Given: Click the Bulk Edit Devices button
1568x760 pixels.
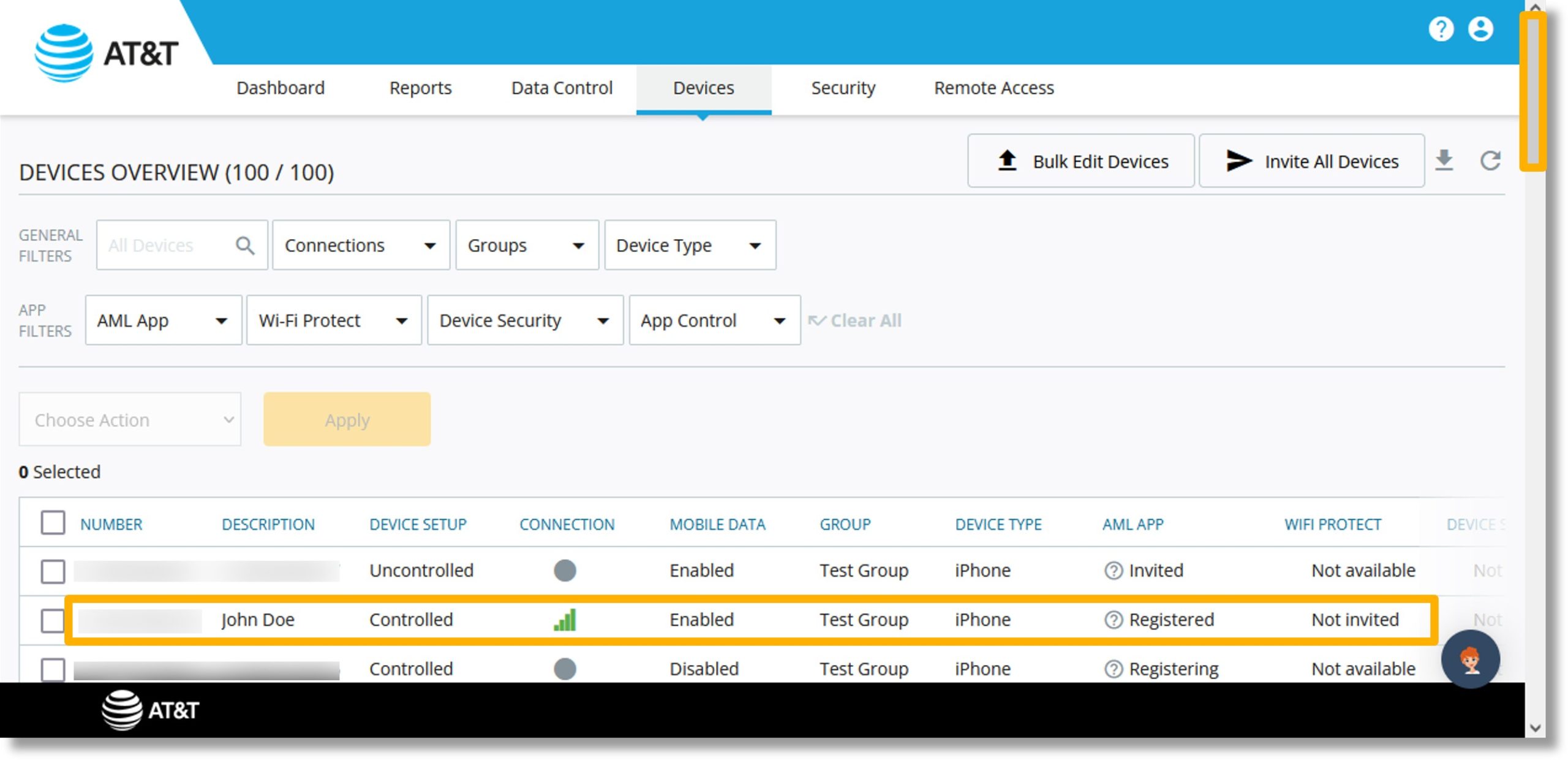Looking at the screenshot, I should coord(1083,161).
